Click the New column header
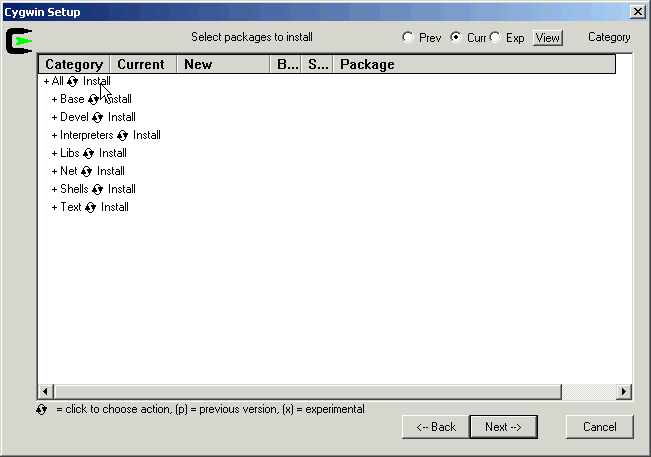The image size is (651, 457). [x=223, y=64]
